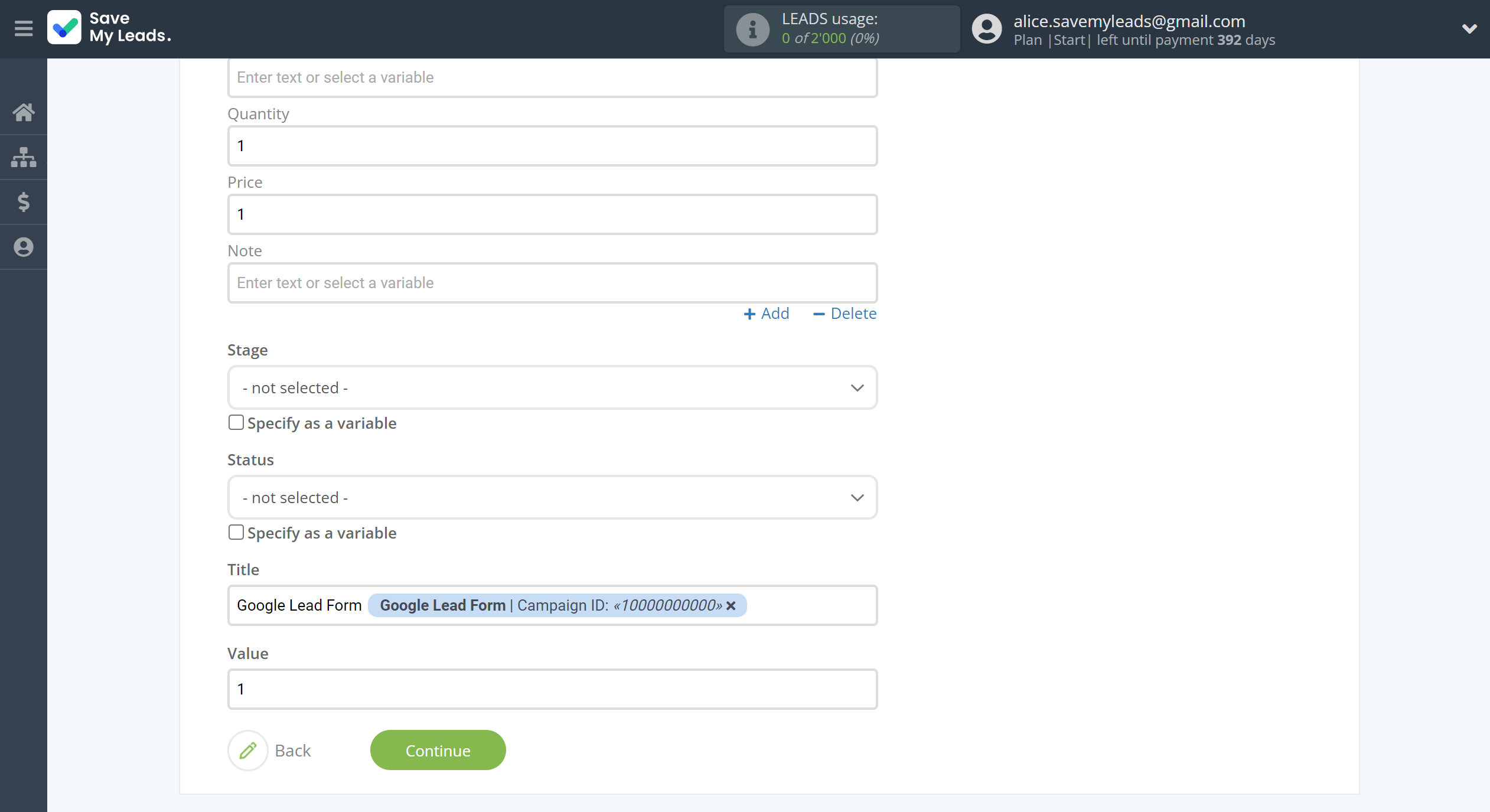Viewport: 1490px width, 812px height.
Task: Open the Status dropdown
Action: pos(552,497)
